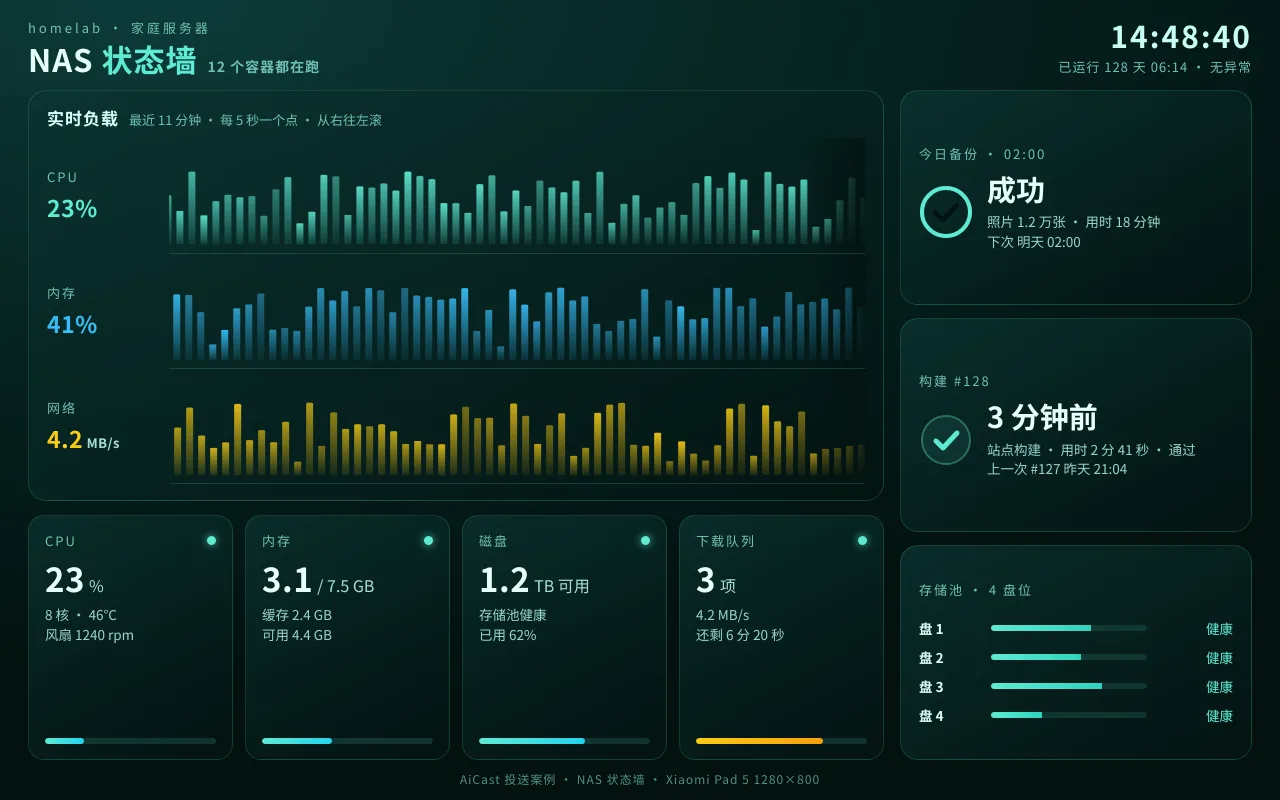Click the 成功 backup status text
Viewport: 1280px width, 800px height.
coord(1016,190)
